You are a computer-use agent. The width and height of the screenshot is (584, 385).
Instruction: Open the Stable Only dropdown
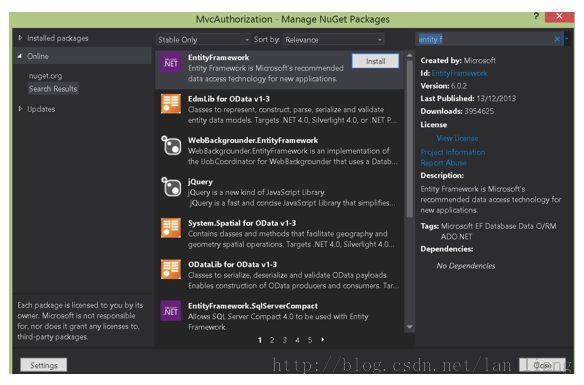pyautogui.click(x=203, y=39)
